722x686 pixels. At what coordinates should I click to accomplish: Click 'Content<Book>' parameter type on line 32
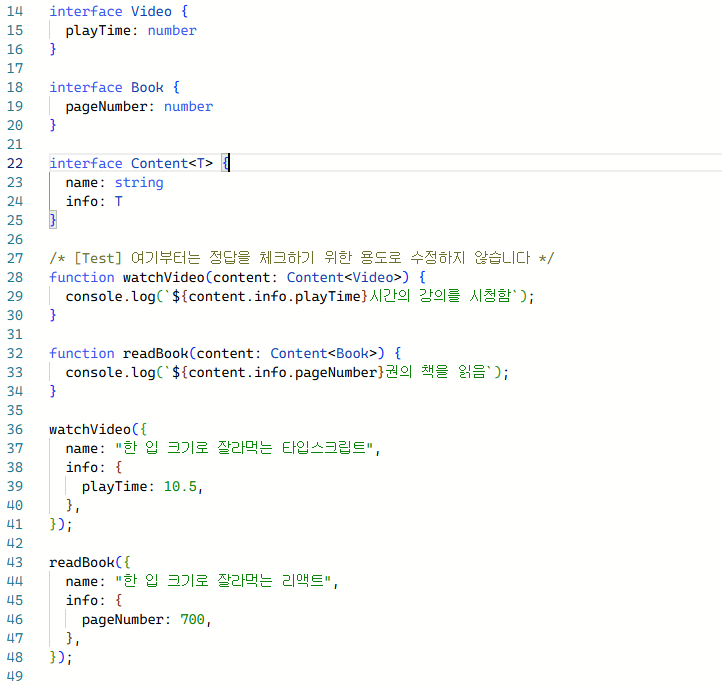(x=324, y=353)
